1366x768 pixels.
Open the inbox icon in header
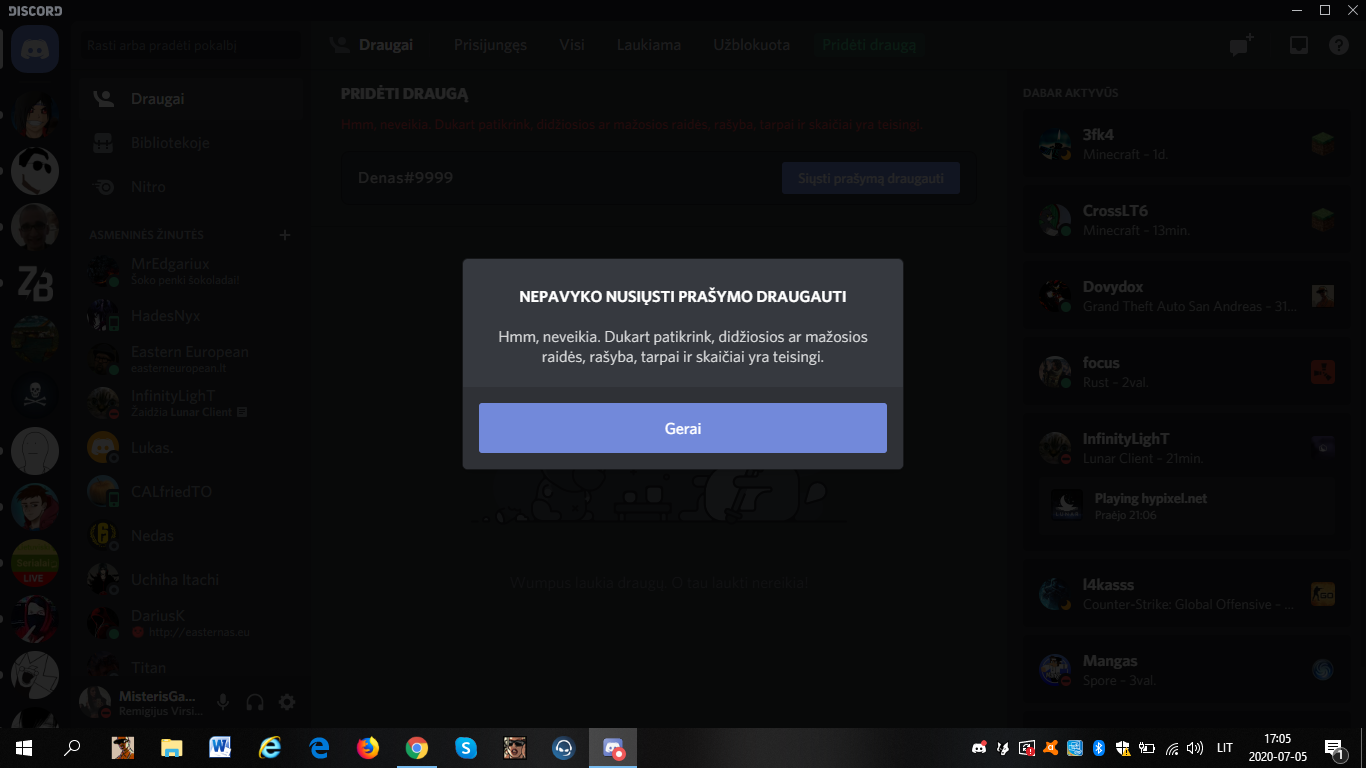click(x=1298, y=45)
